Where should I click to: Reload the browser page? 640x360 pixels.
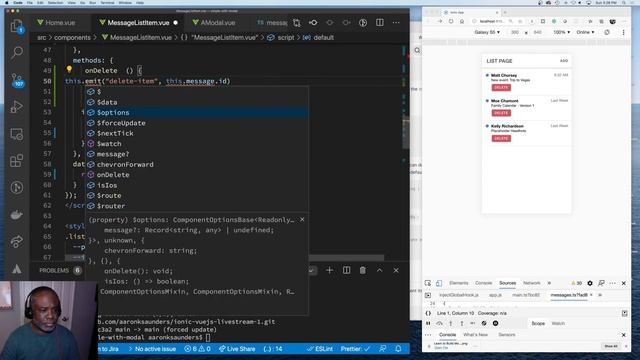[x=451, y=21]
